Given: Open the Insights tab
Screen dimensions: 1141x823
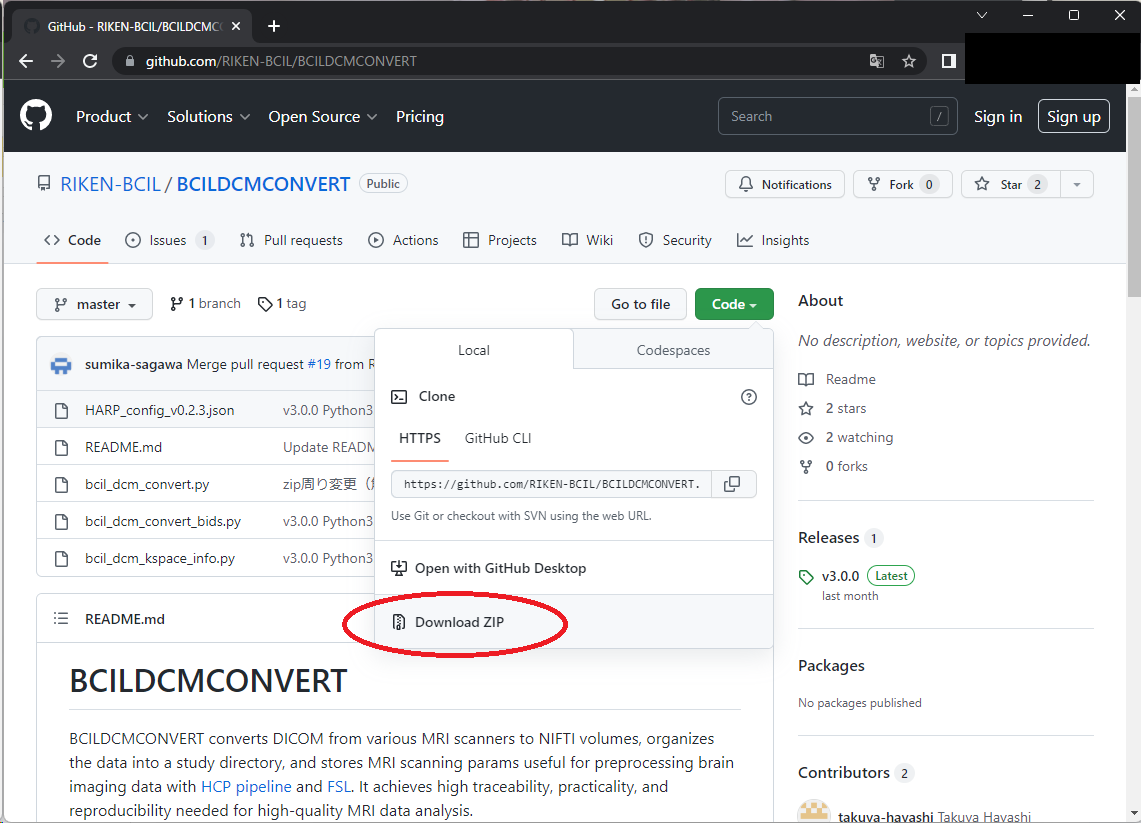Looking at the screenshot, I should (x=773, y=240).
